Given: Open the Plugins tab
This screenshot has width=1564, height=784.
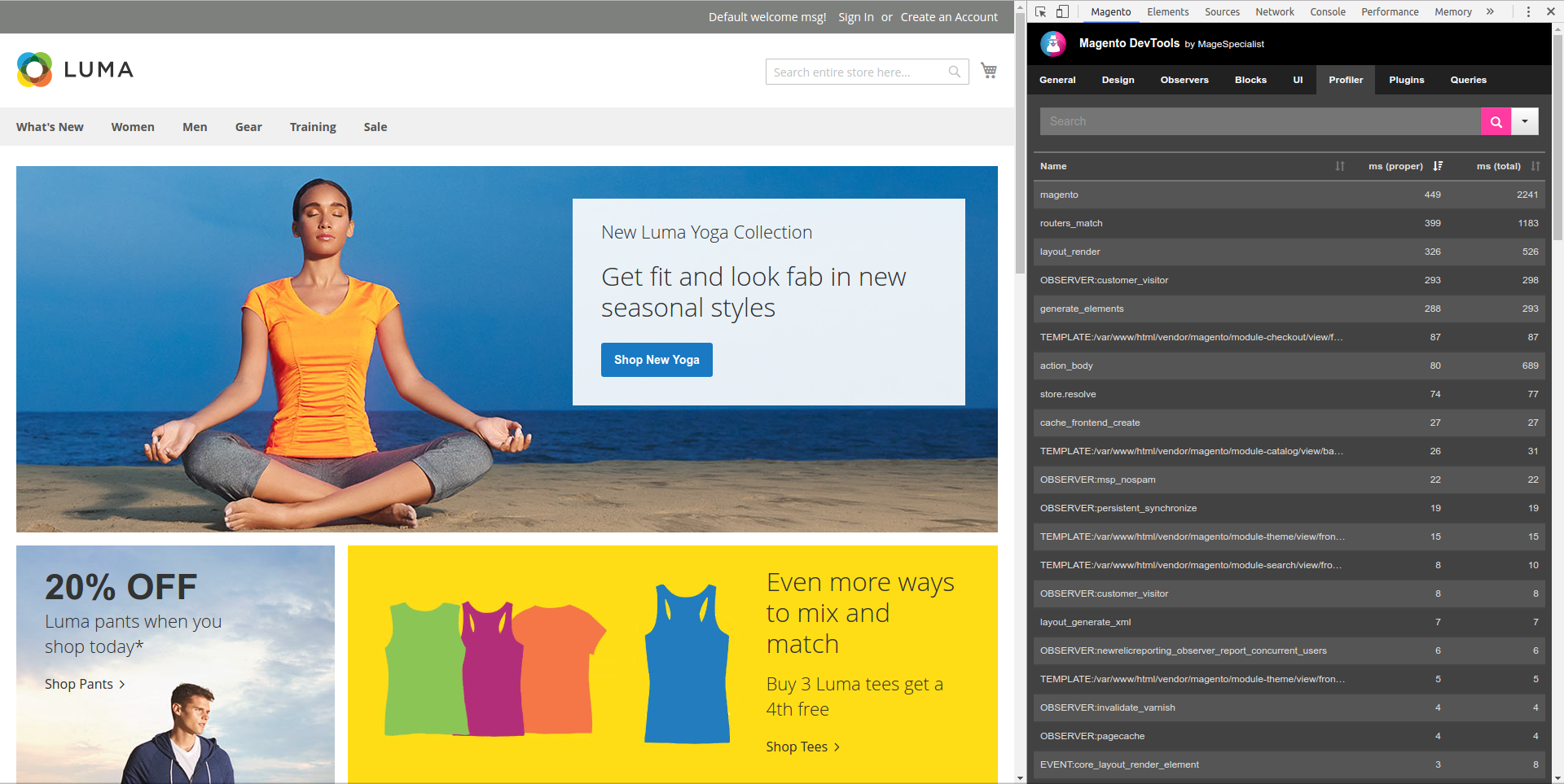Looking at the screenshot, I should pos(1407,80).
